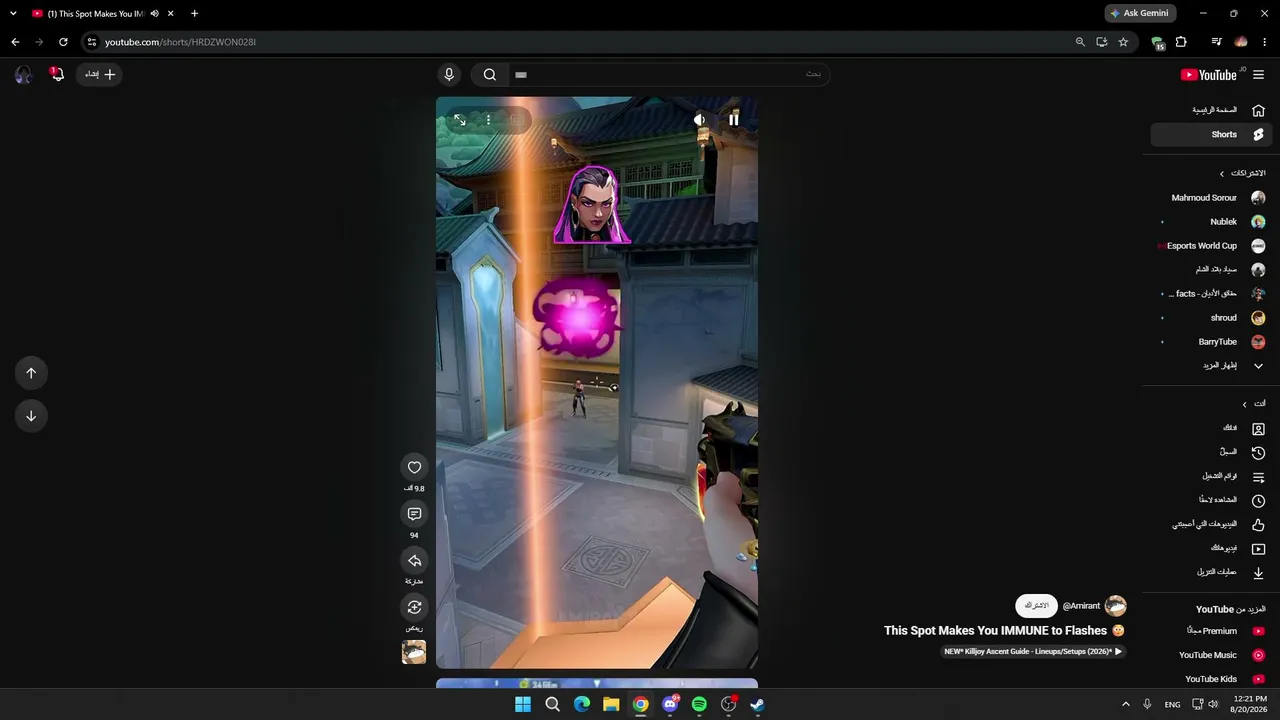Go back in browser history
The width and height of the screenshot is (1280, 720).
pos(15,42)
